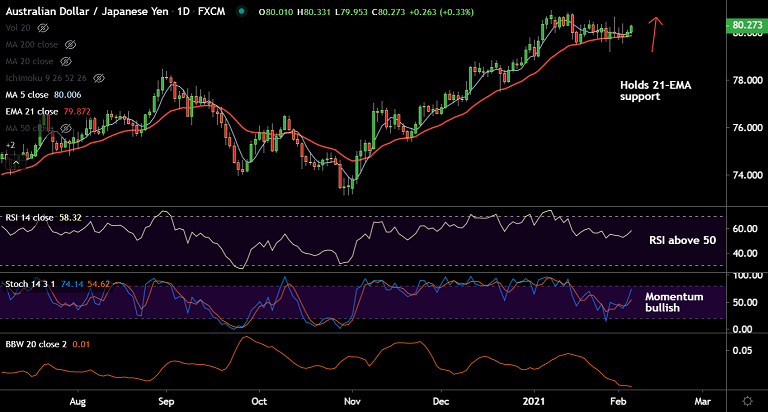Click the 78.000 price axis label
This screenshot has width=768, height=412.
pyautogui.click(x=747, y=80)
